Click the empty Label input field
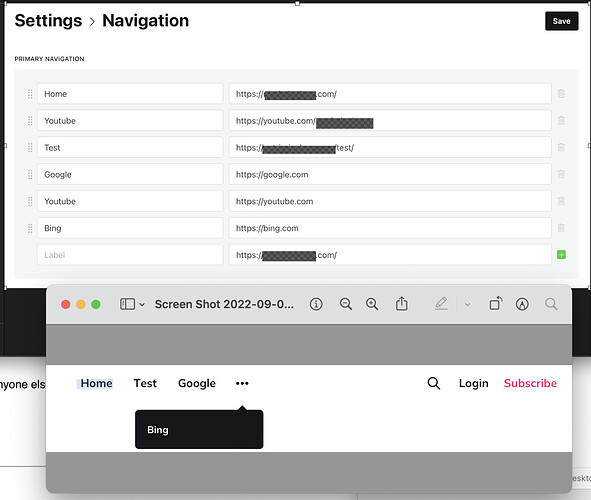Screen dimensions: 591x500 click(130, 255)
